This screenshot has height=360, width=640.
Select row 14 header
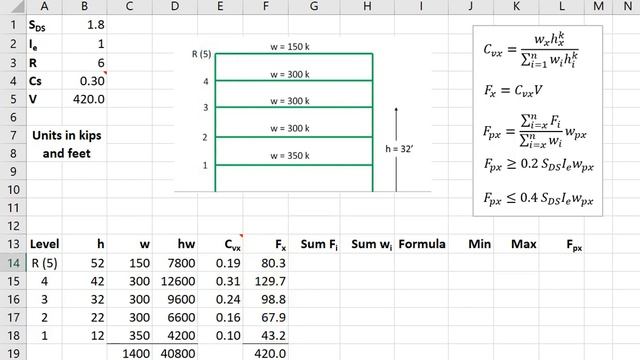click(13, 263)
